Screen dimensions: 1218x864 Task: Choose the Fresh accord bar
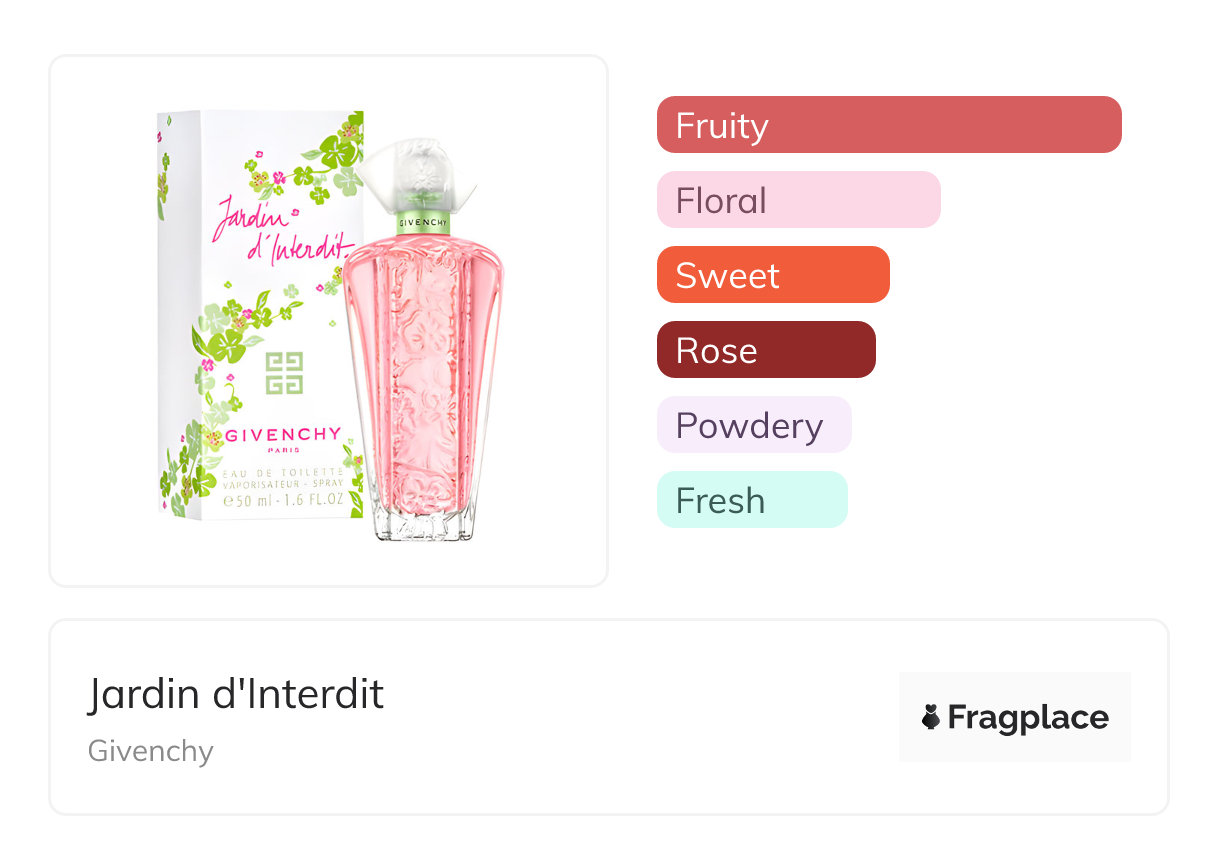(751, 500)
